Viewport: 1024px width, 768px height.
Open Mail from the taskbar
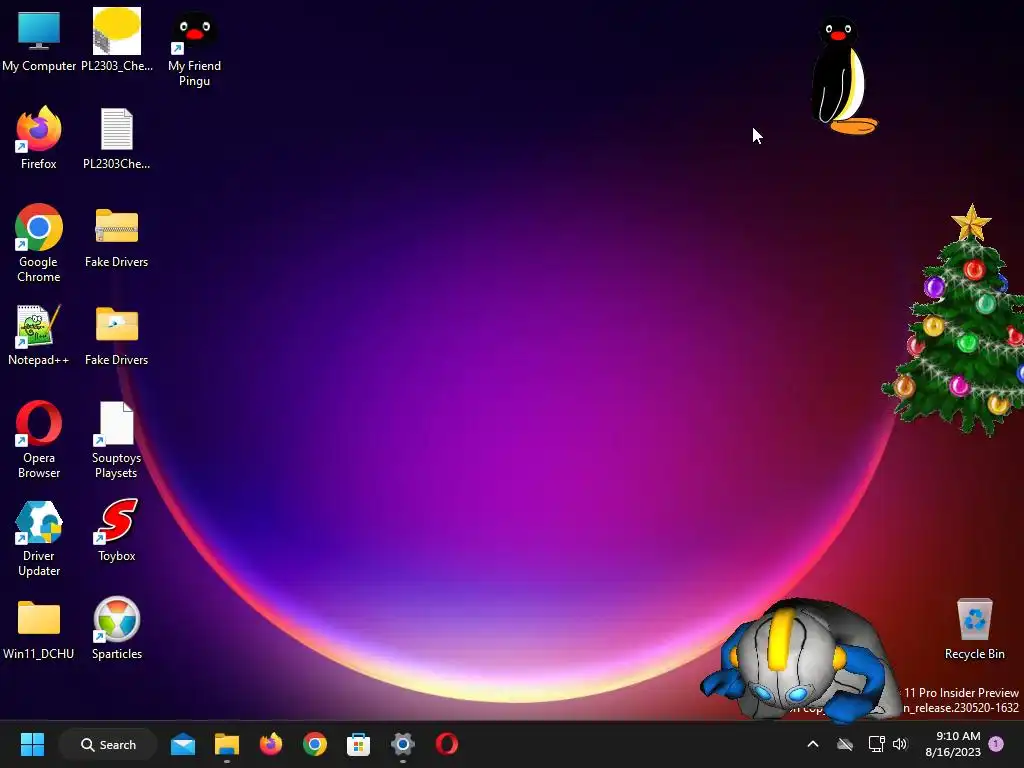pos(183,744)
